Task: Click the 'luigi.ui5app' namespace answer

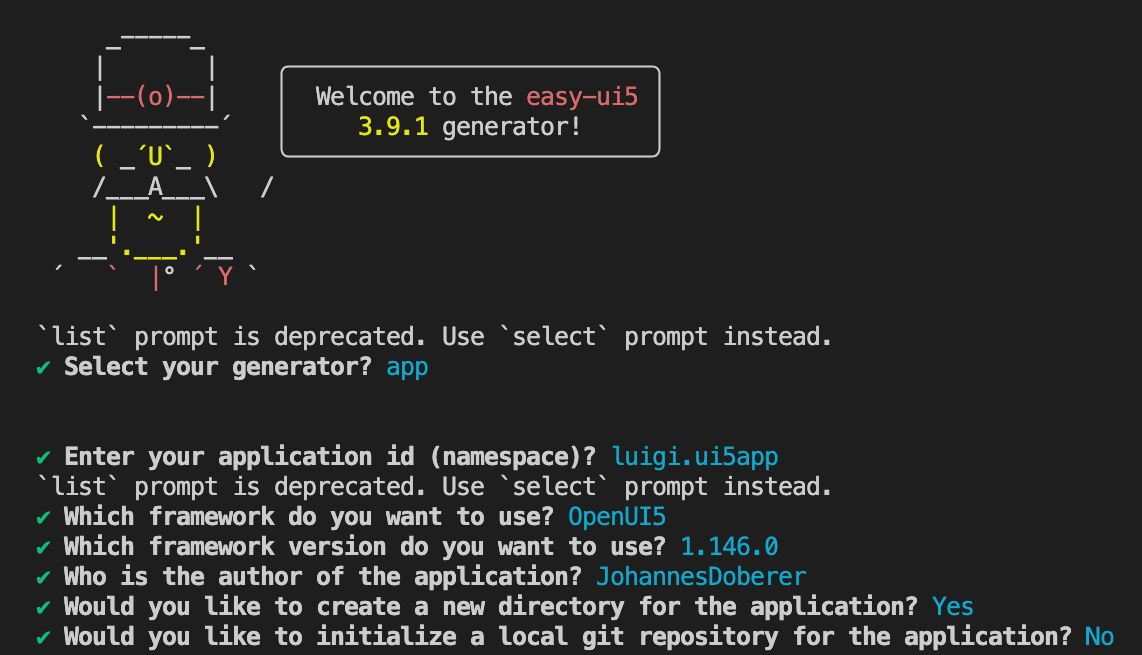Action: point(695,457)
